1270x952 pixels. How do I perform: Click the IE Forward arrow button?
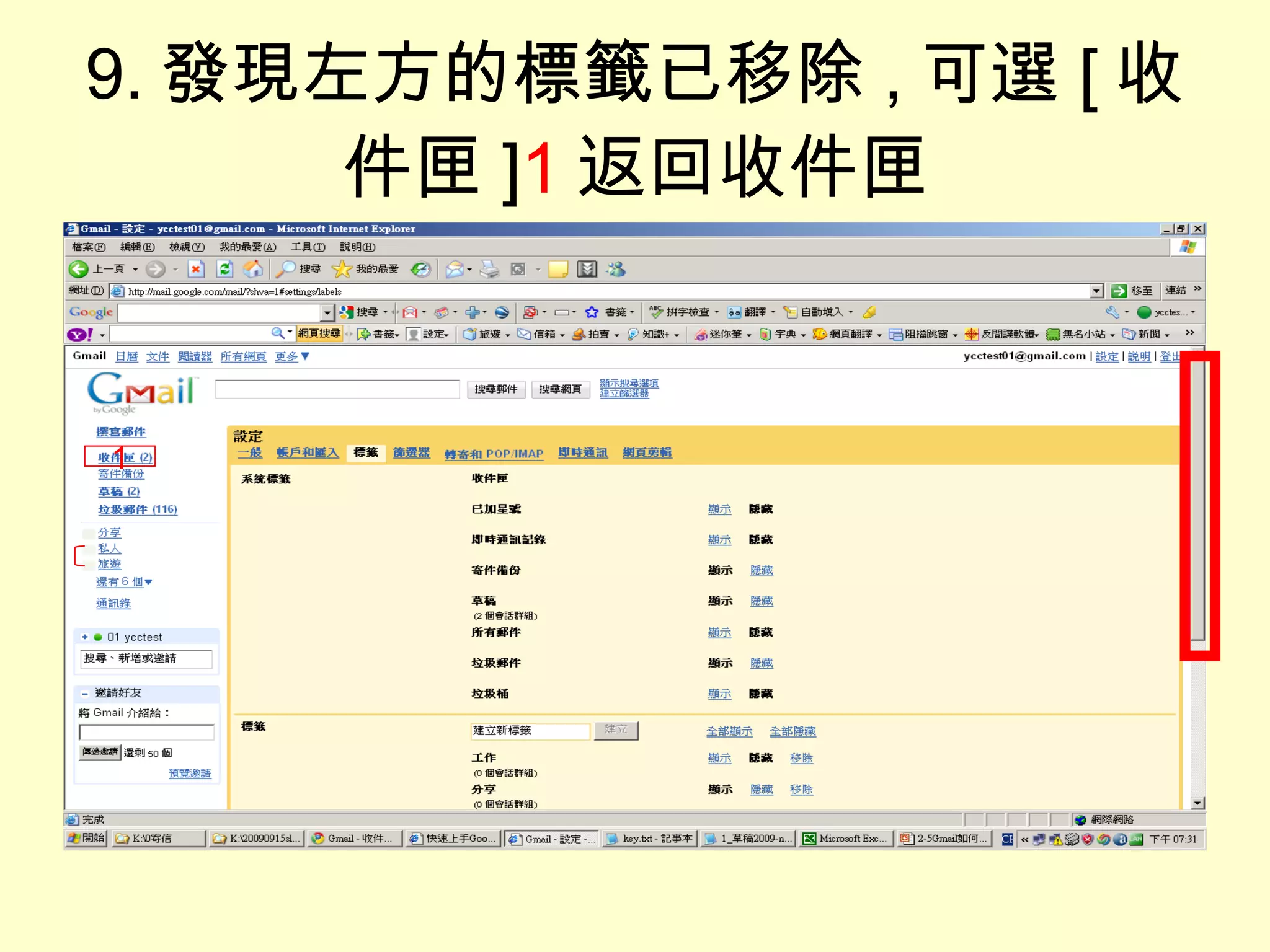(x=156, y=269)
